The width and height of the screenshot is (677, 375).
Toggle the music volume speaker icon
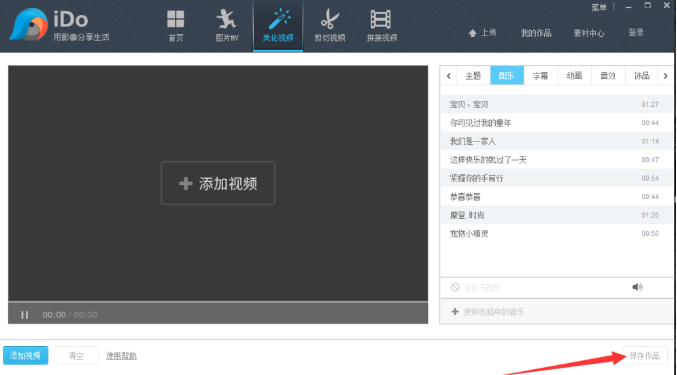[637, 287]
